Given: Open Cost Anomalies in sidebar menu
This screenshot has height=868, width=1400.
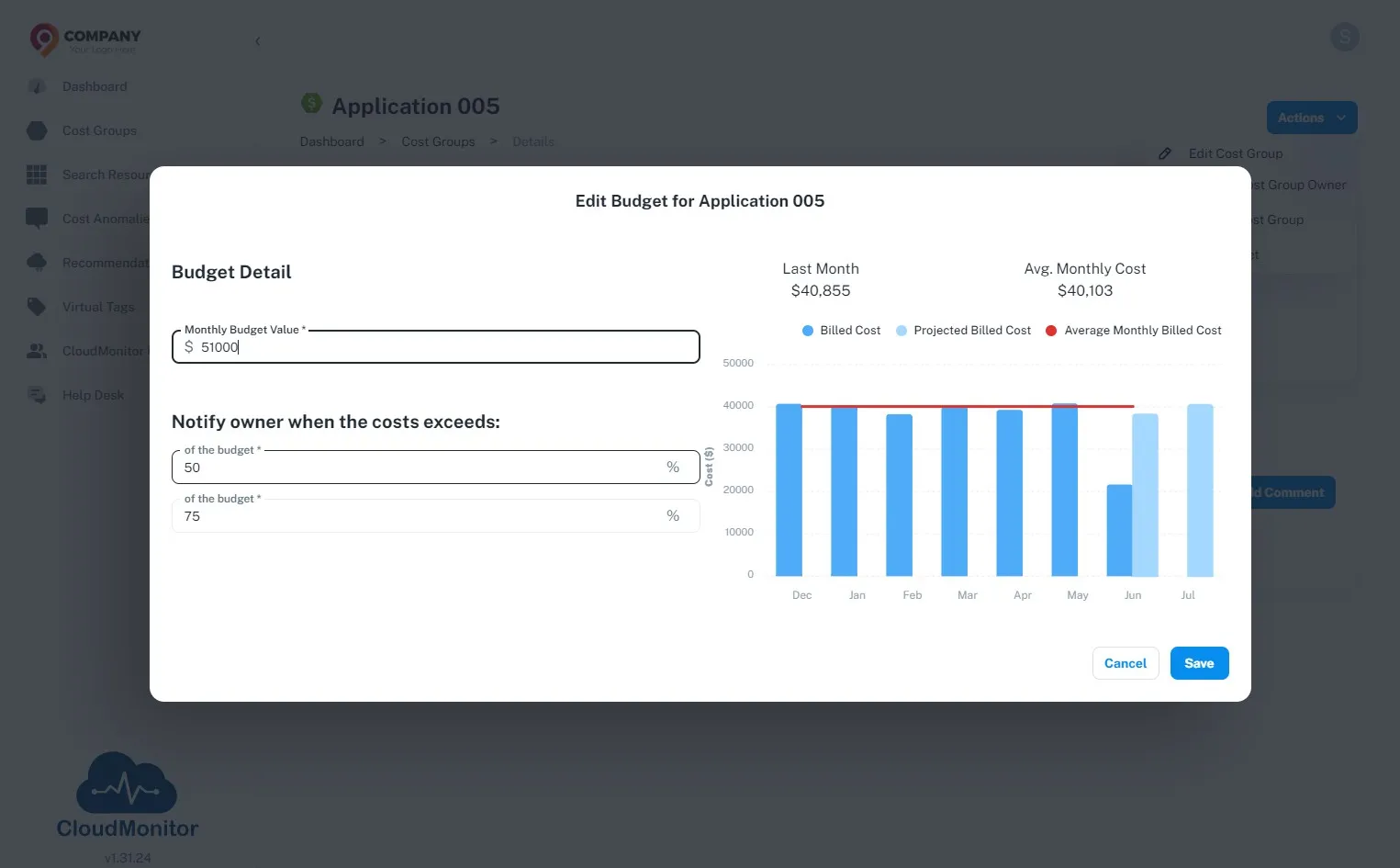Looking at the screenshot, I should pyautogui.click(x=106, y=219).
